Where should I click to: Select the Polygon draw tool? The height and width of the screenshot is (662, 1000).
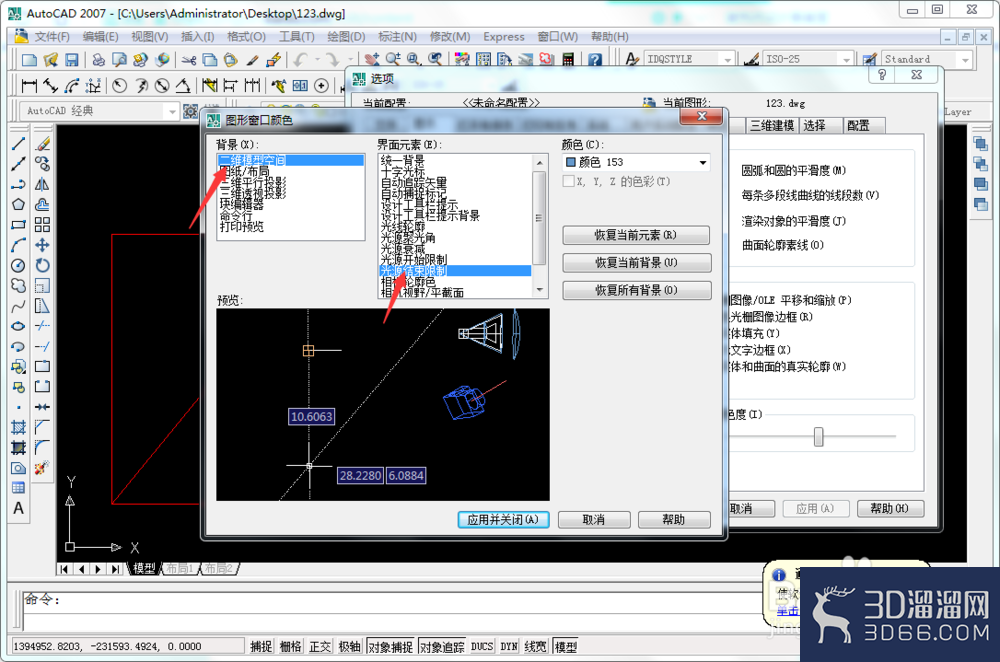(x=18, y=205)
